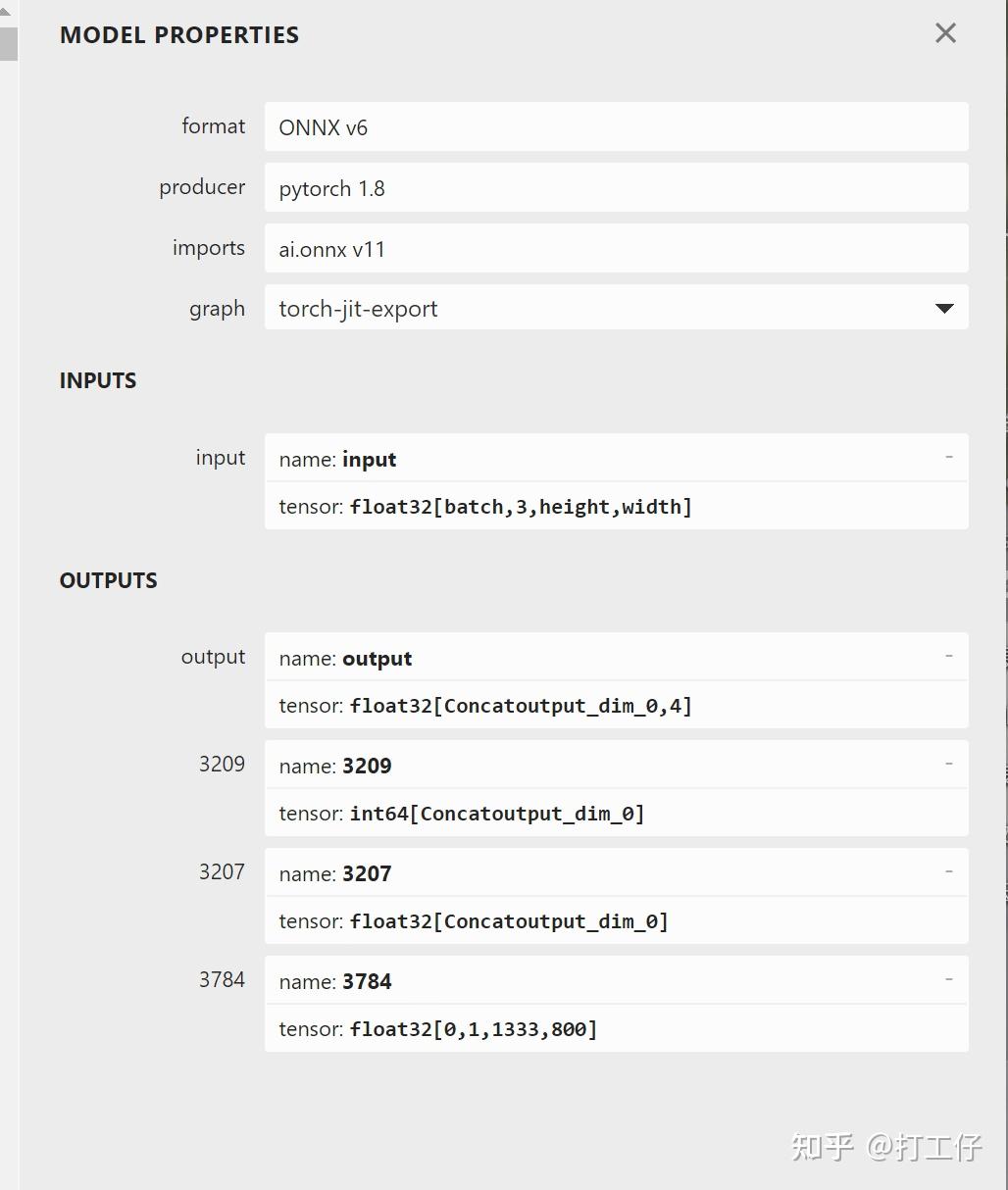
Task: Collapse output 3784 tensor details
Action: click(947, 978)
